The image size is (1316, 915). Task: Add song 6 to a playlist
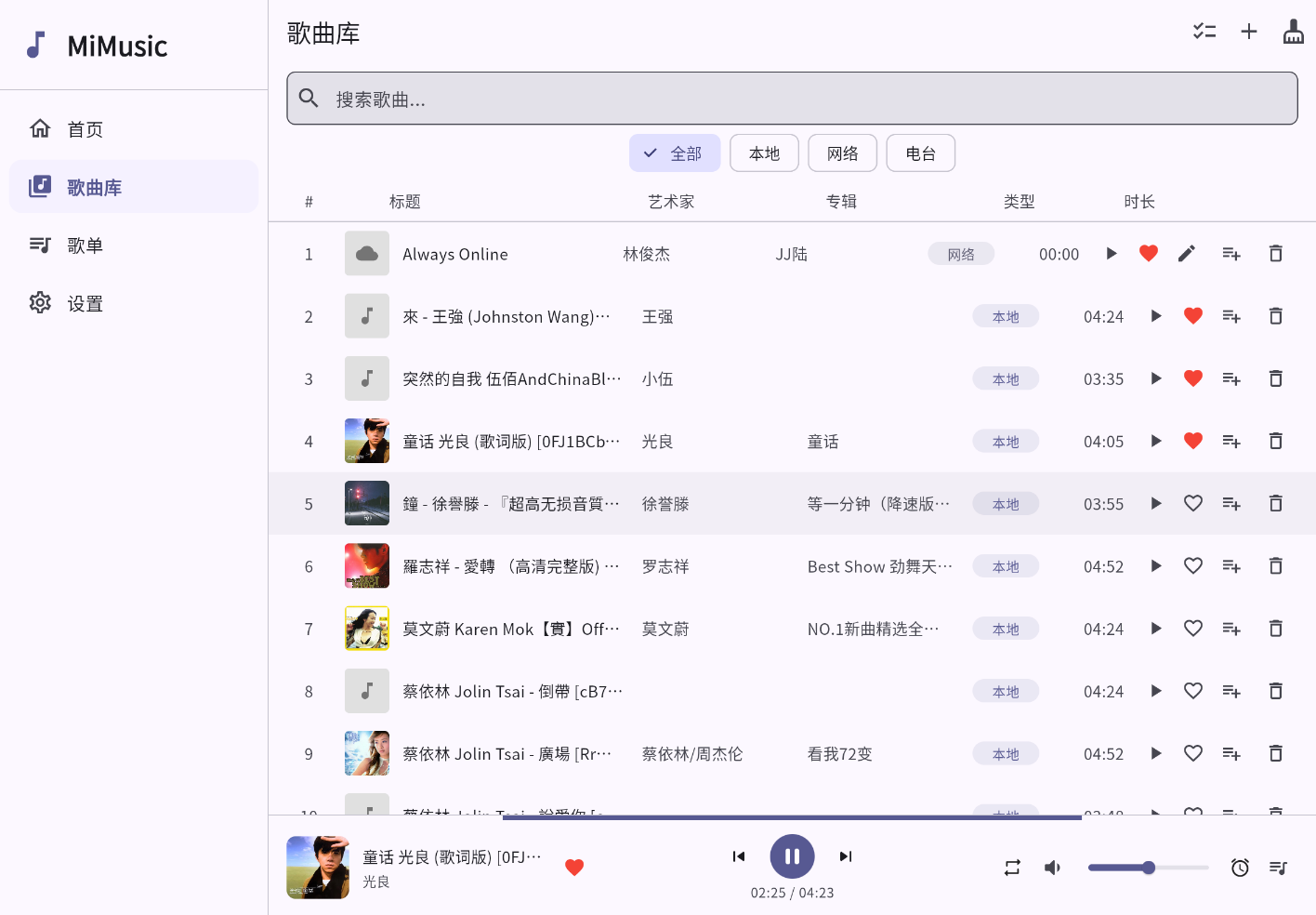click(x=1230, y=566)
